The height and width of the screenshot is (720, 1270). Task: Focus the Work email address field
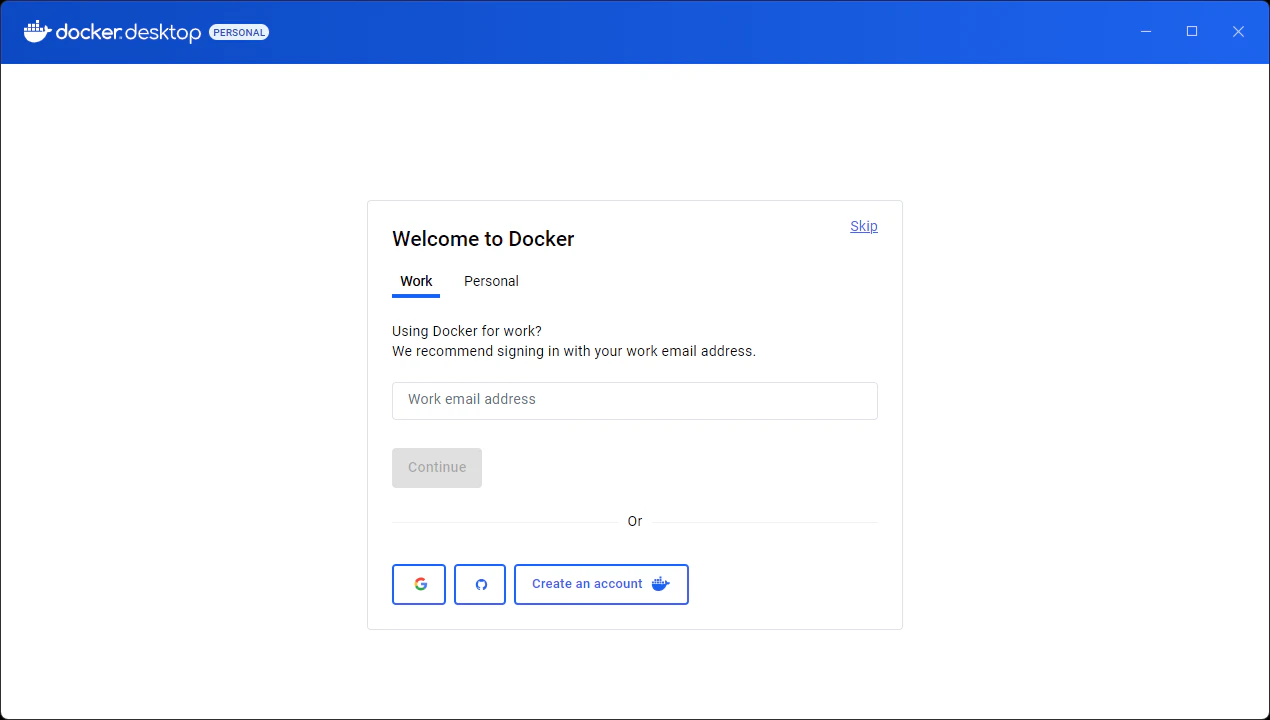tap(635, 400)
